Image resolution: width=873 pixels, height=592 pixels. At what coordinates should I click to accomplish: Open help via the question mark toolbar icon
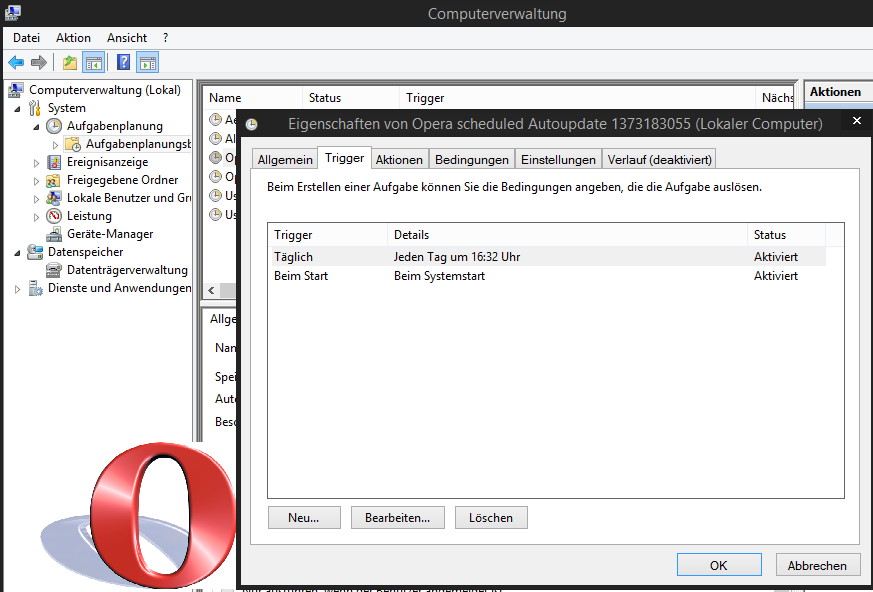click(124, 62)
